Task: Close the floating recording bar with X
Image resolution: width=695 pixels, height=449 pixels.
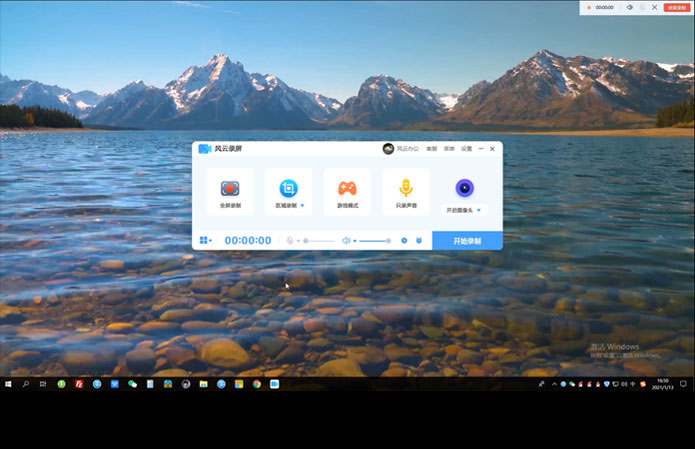Action: (x=655, y=8)
